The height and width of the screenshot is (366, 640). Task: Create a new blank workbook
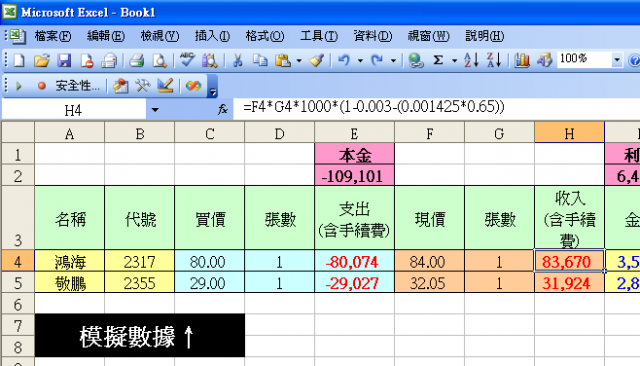(19, 60)
